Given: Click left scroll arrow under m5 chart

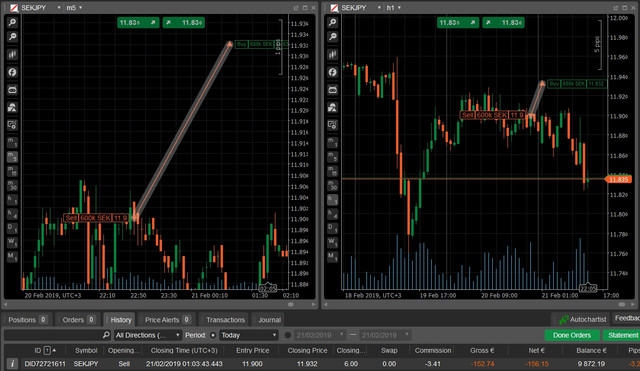Looking at the screenshot, I should click(5, 304).
